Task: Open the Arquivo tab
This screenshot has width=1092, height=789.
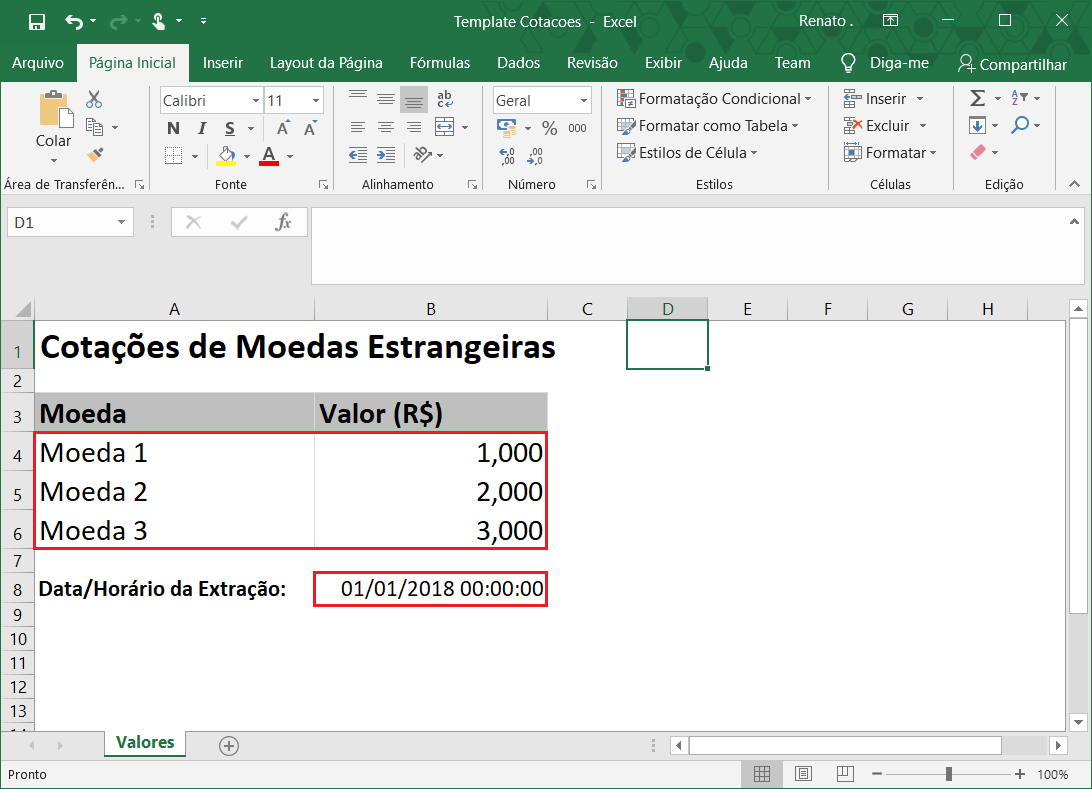Action: click(x=38, y=63)
